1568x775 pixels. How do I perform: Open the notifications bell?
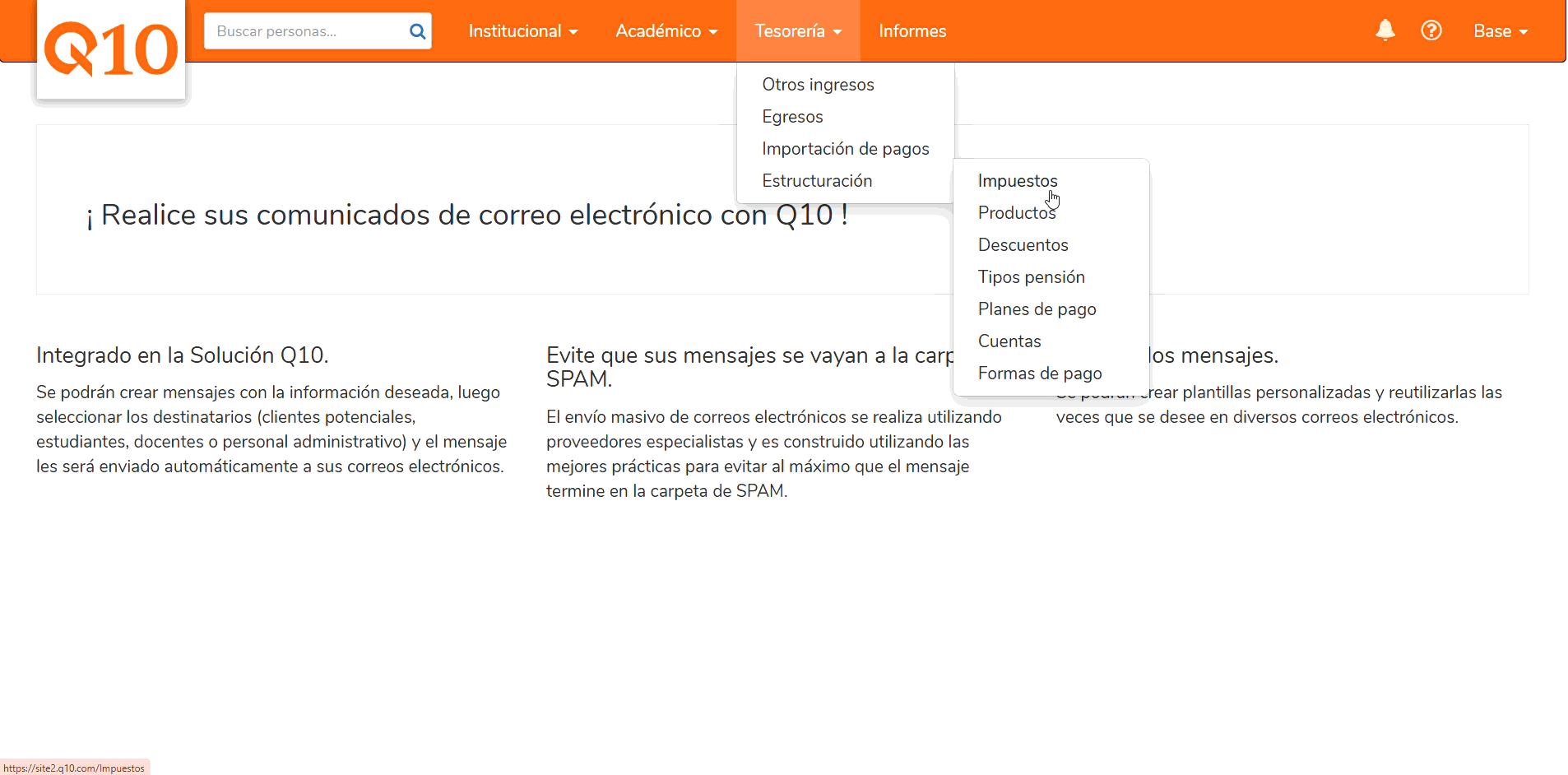coord(1385,30)
